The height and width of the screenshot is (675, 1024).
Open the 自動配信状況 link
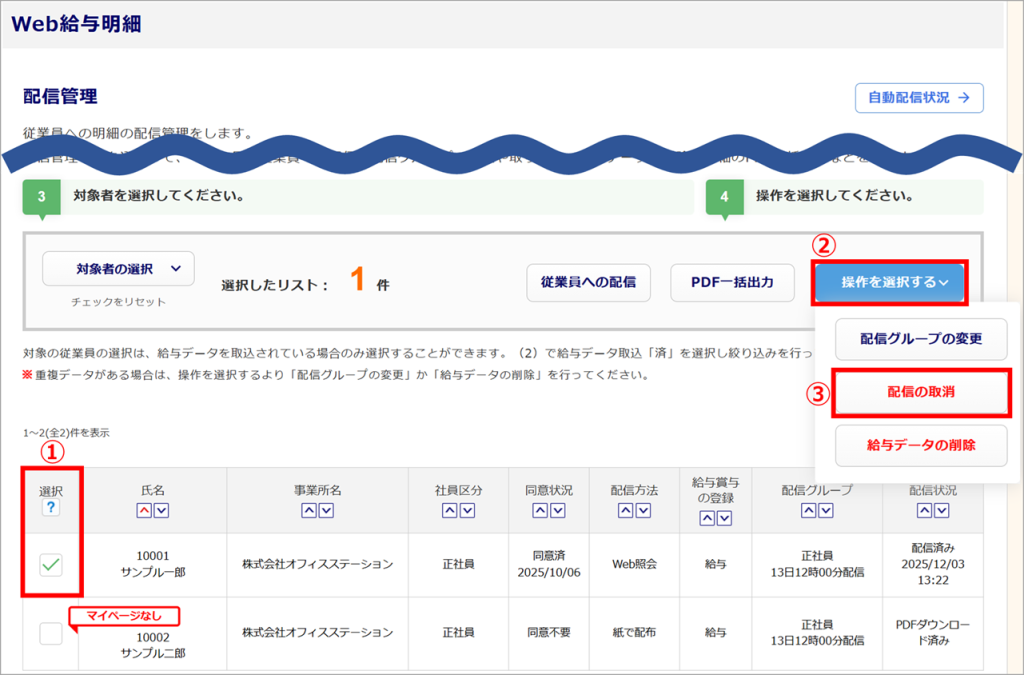(919, 98)
